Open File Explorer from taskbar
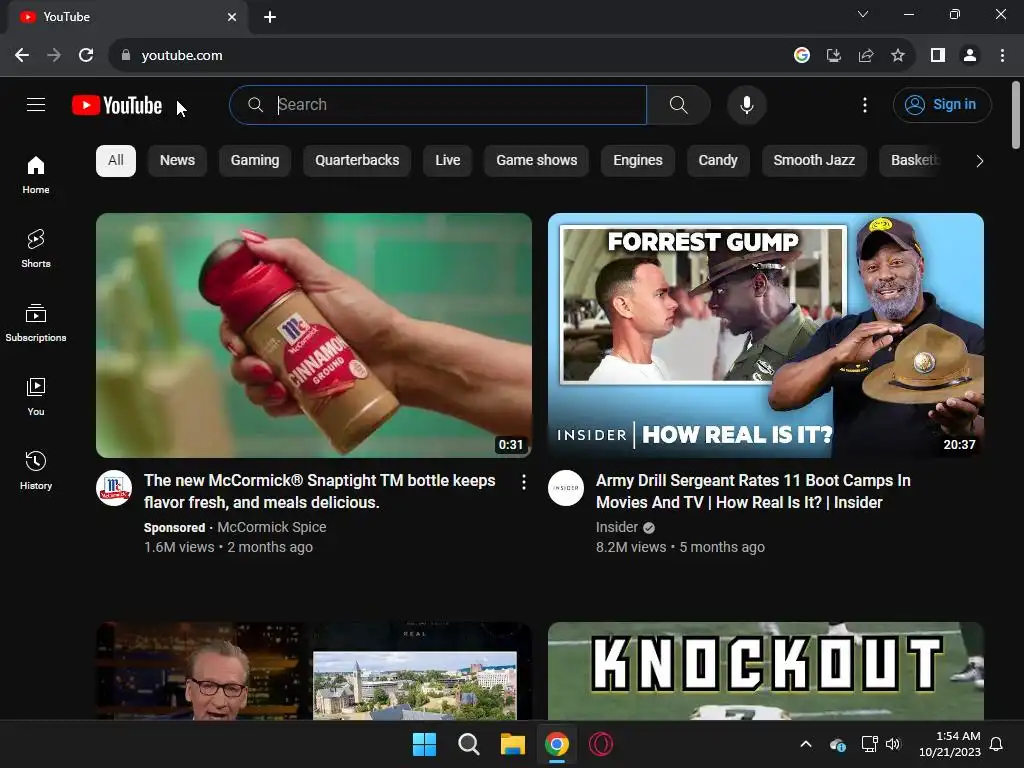The height and width of the screenshot is (768, 1024). 513,744
